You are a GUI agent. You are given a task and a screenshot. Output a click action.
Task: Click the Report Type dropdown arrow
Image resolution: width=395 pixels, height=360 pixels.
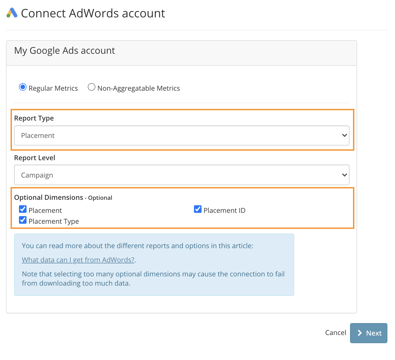point(344,135)
